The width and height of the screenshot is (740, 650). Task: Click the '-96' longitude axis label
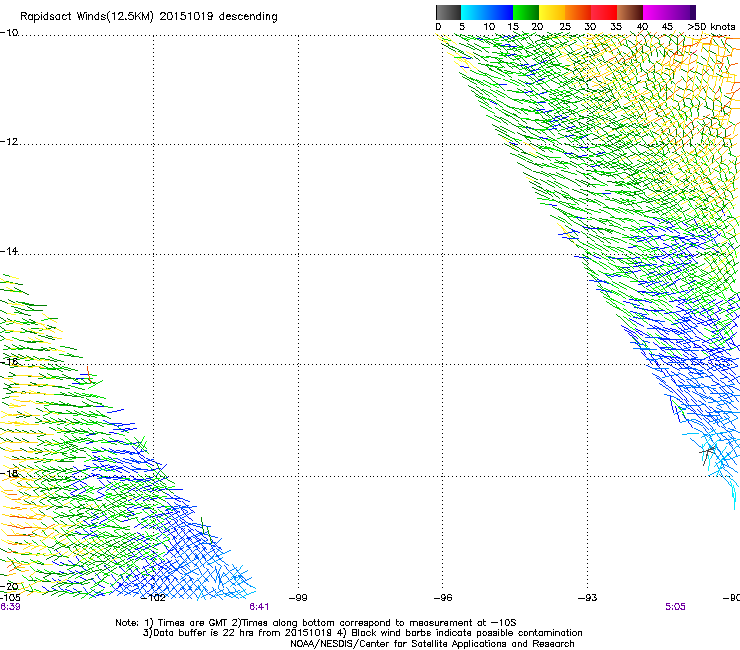tap(443, 598)
